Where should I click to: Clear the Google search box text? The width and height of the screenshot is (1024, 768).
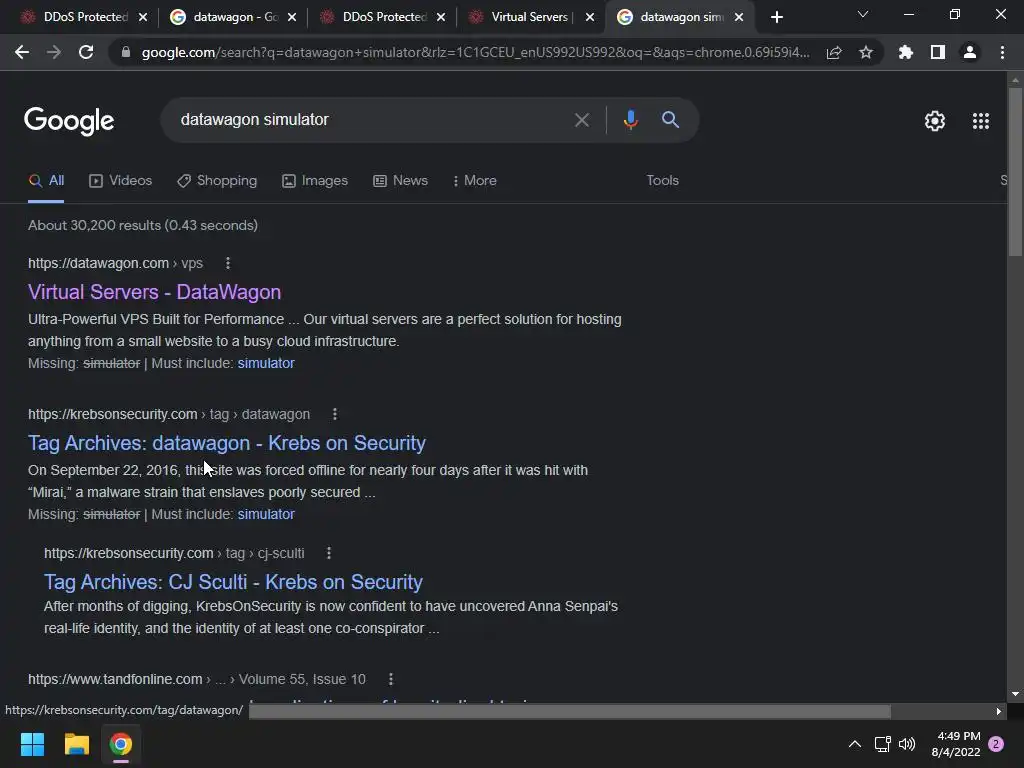pyautogui.click(x=581, y=120)
